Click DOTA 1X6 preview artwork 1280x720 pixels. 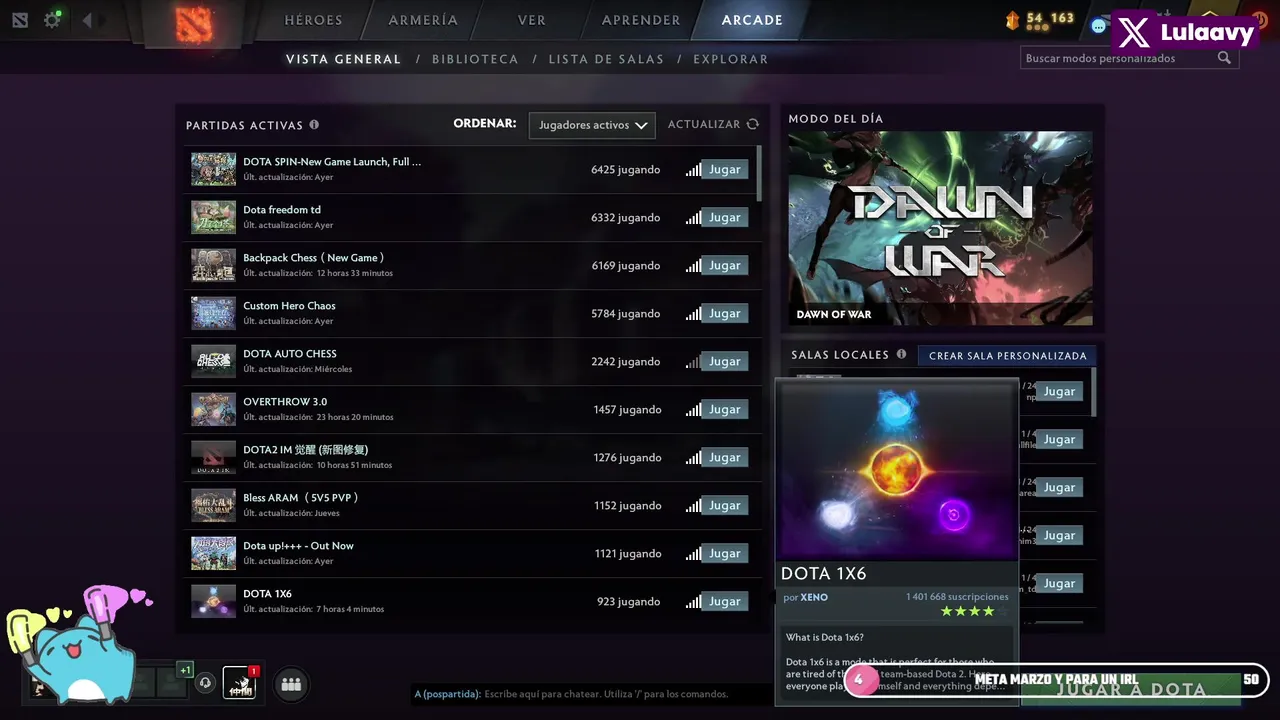tap(897, 469)
